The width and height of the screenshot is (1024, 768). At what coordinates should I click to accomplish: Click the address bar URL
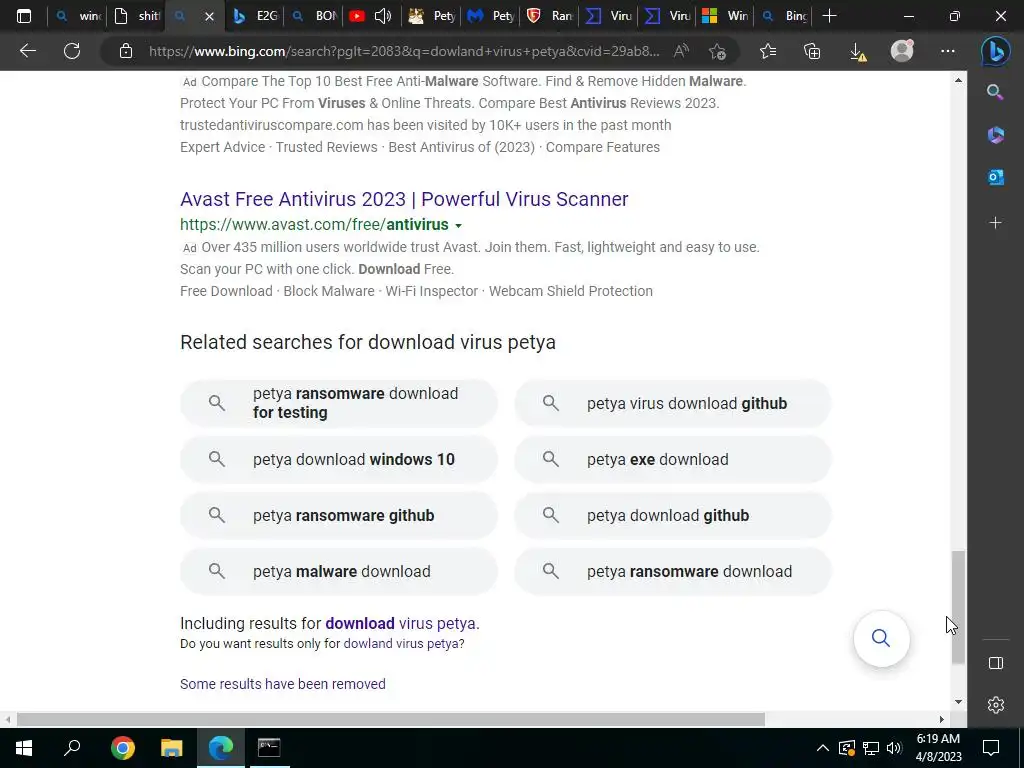[404, 51]
